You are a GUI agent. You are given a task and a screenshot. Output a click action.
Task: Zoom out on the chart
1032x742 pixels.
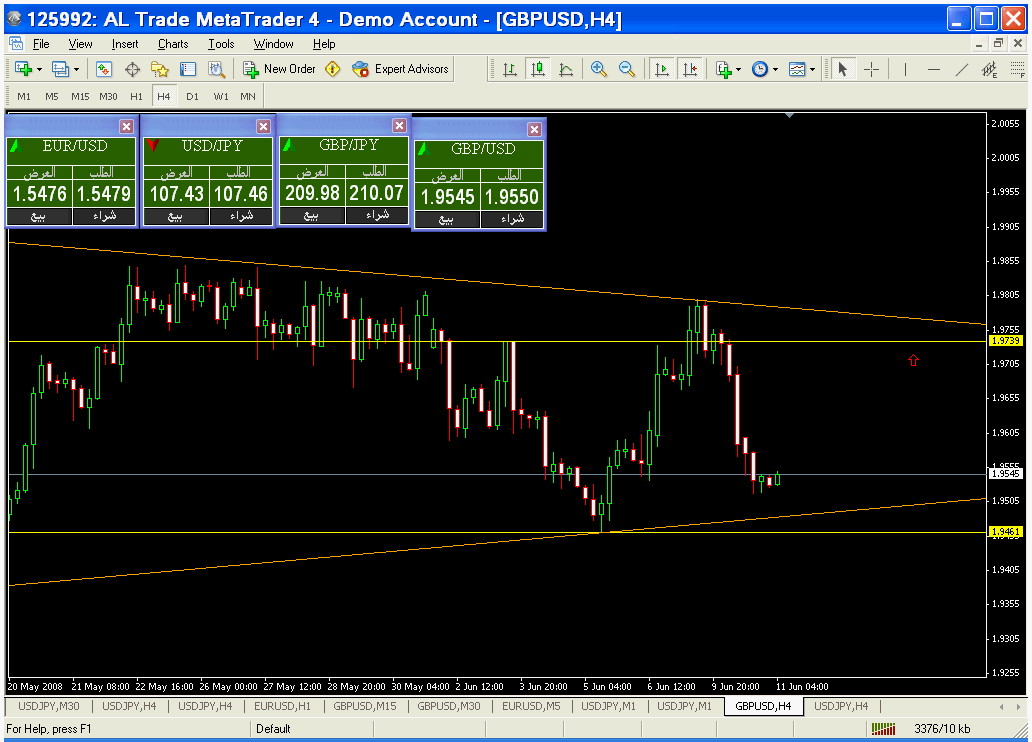click(627, 69)
